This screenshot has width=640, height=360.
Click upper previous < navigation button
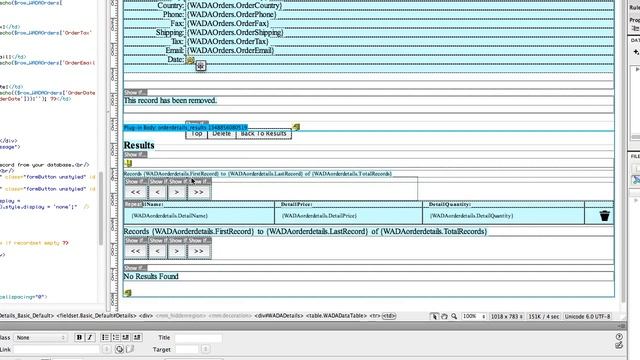(x=158, y=192)
